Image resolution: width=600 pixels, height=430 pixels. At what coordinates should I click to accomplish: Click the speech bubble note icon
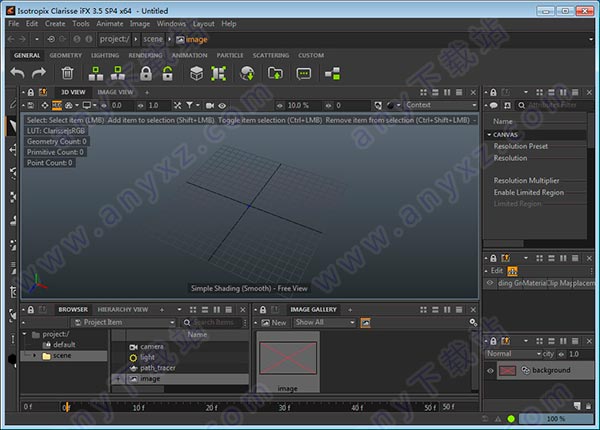pyautogui.click(x=304, y=73)
